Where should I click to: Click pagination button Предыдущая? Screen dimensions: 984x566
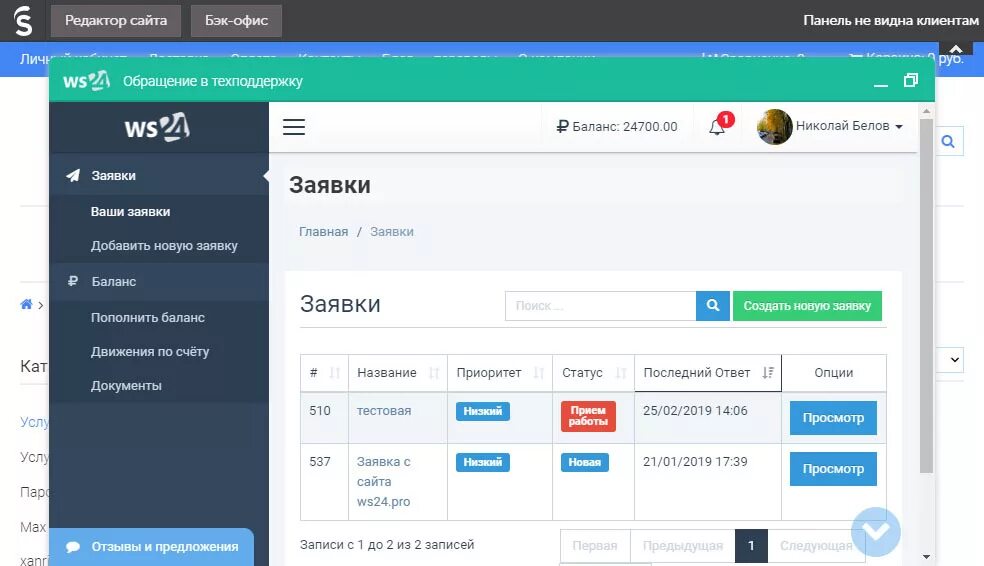point(683,546)
